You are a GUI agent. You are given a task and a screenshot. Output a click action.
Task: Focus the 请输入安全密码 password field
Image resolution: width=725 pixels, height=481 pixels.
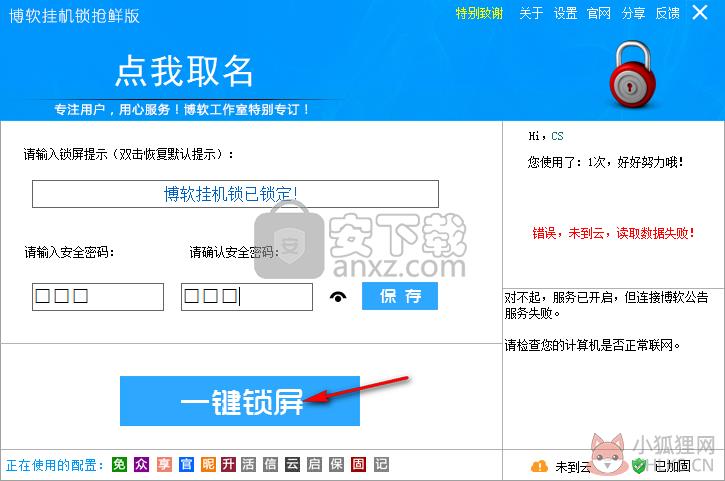98,296
